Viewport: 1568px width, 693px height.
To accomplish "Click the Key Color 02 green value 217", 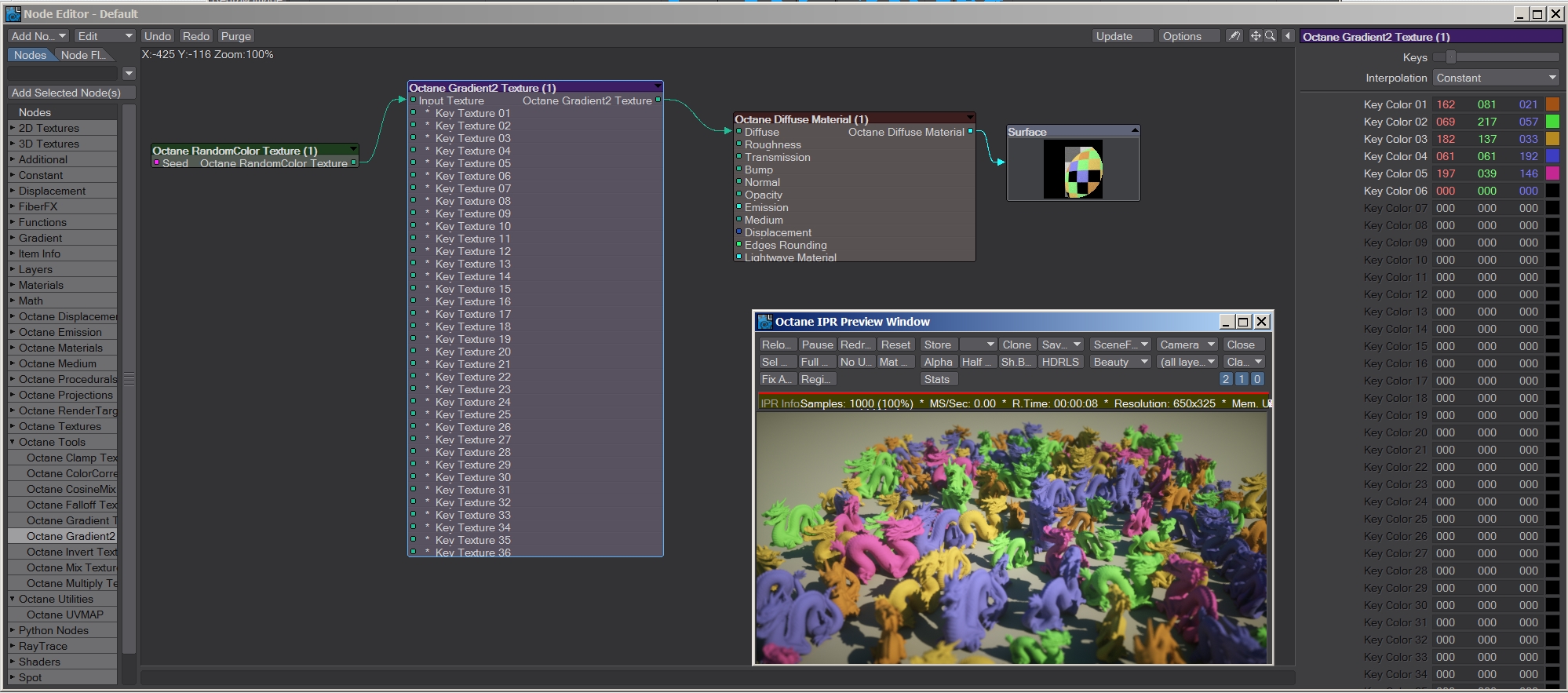I will 1486,122.
